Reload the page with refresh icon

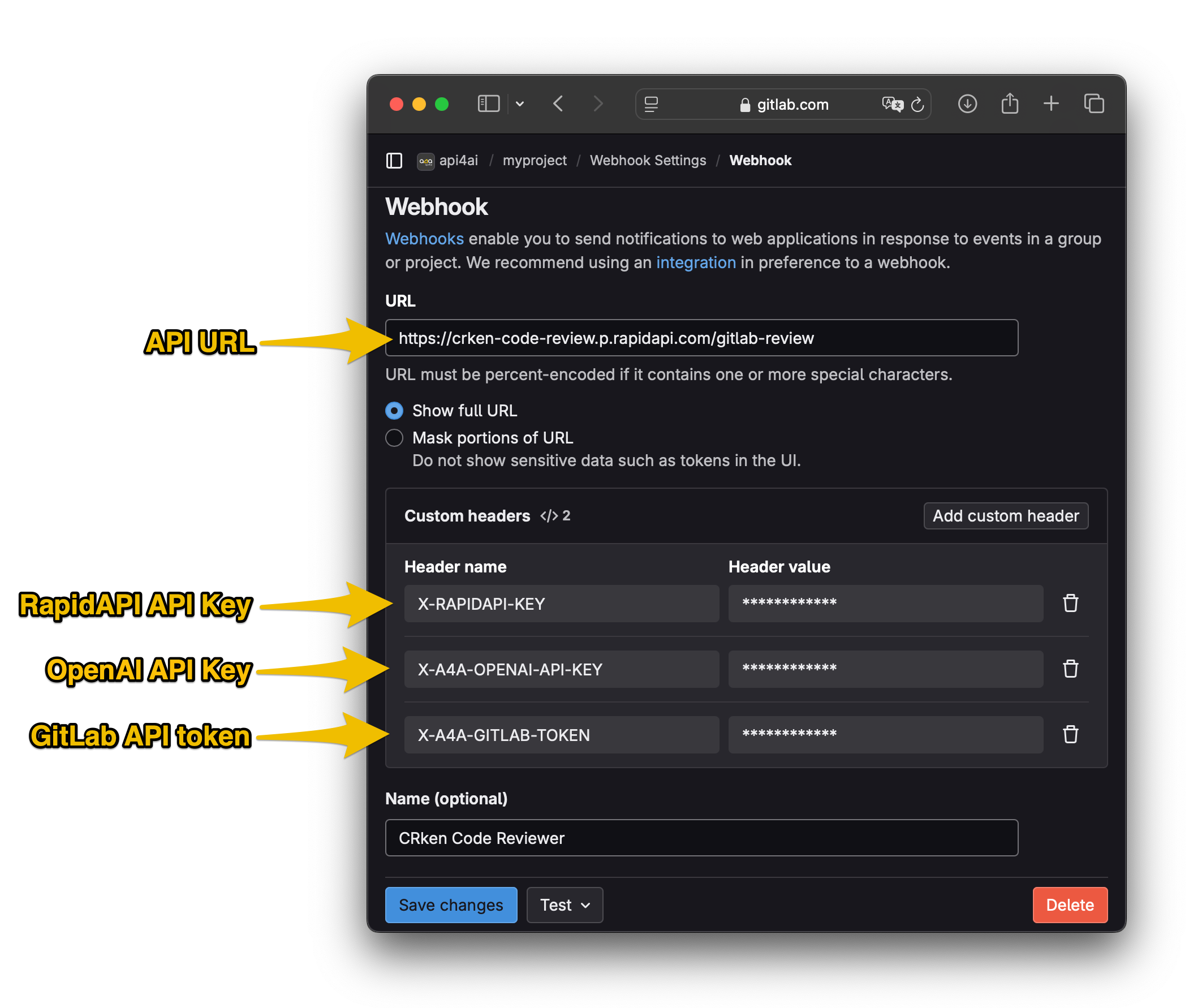[917, 105]
